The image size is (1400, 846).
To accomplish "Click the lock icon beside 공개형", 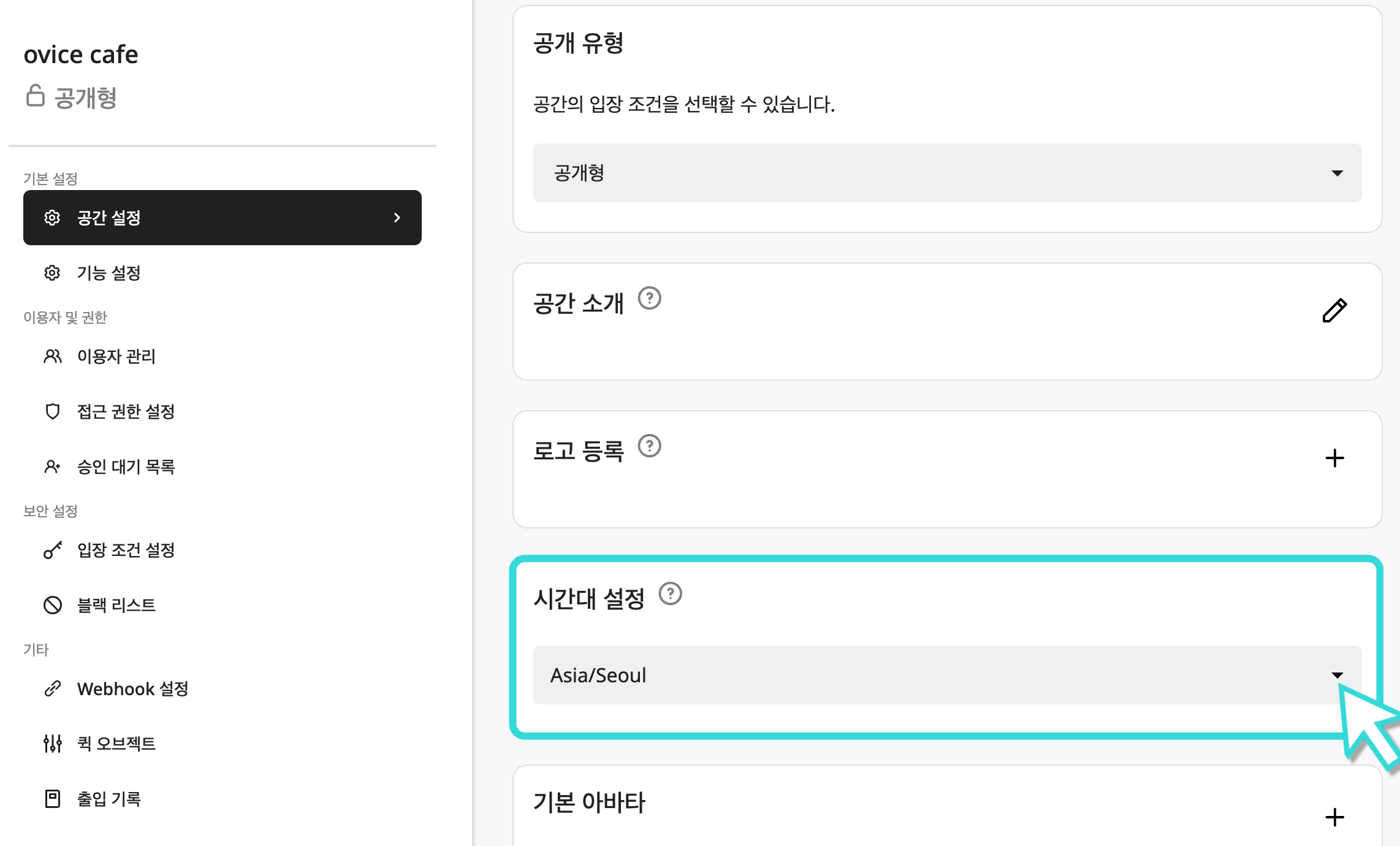I will point(36,96).
